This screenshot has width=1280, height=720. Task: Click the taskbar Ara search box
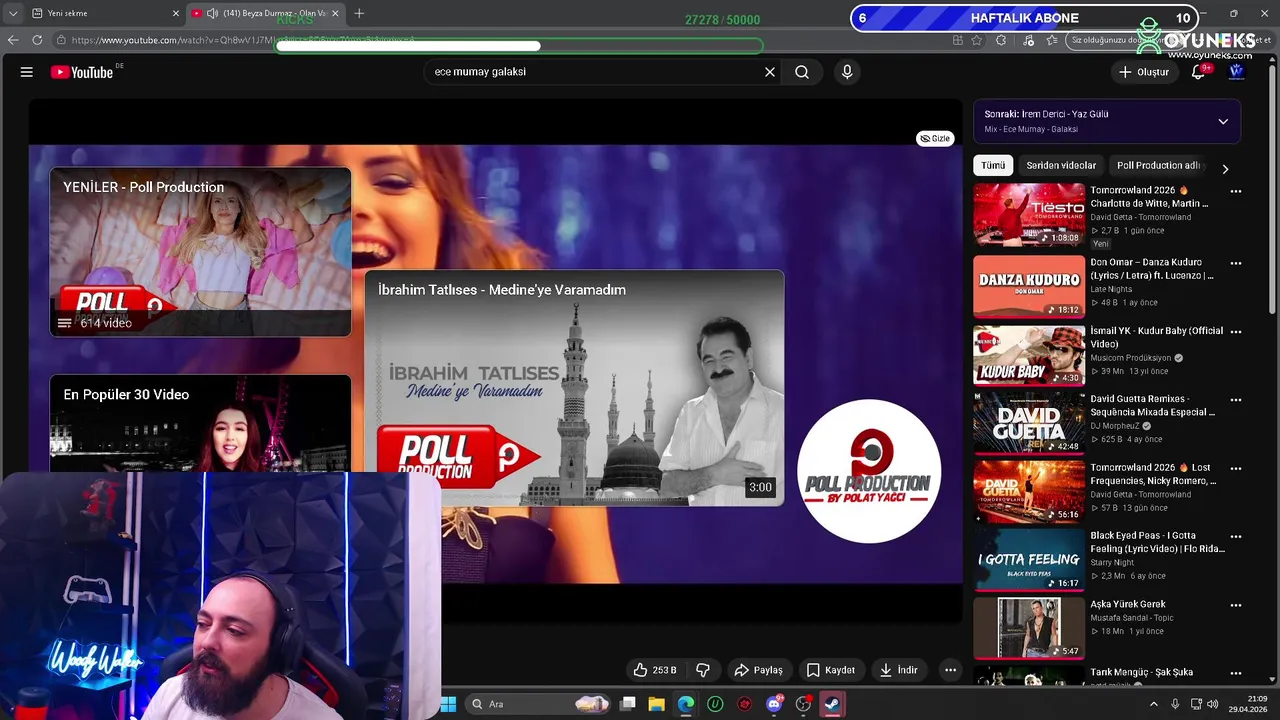point(540,704)
